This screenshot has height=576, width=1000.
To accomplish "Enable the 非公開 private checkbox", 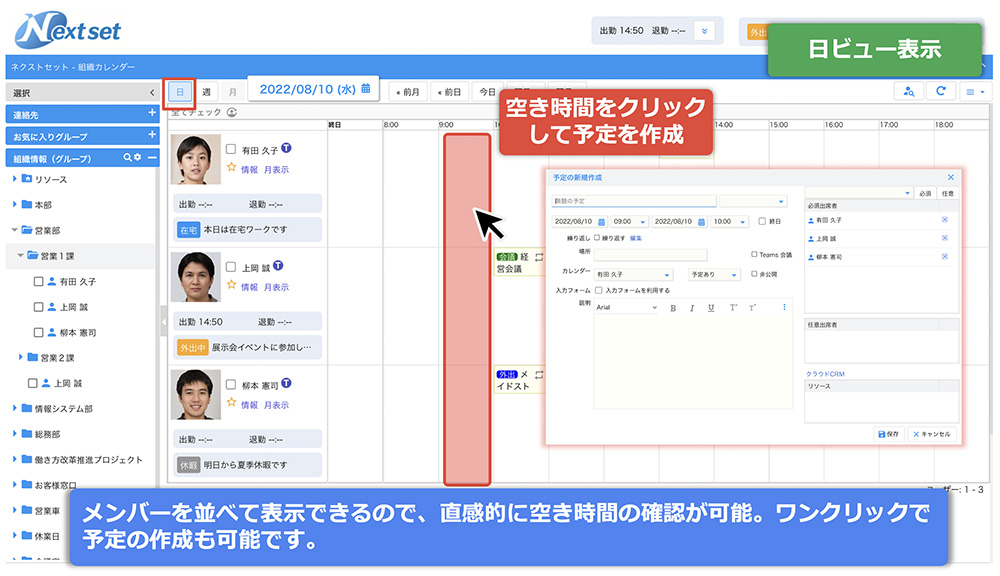I will [754, 274].
